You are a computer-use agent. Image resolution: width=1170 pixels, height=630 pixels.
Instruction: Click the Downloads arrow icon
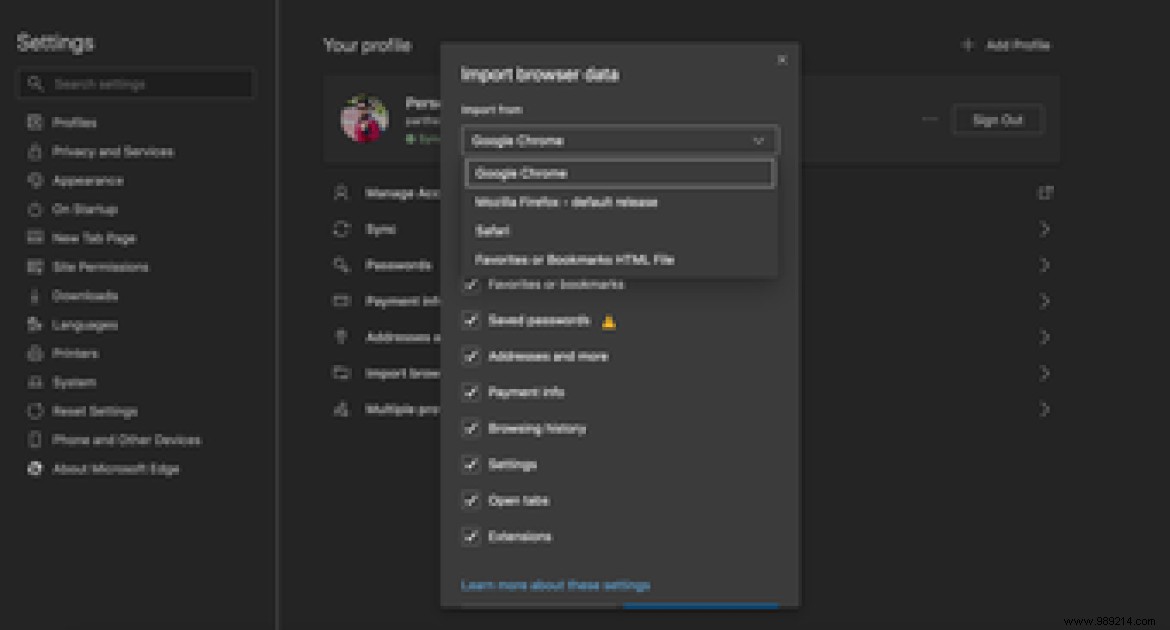click(x=34, y=296)
